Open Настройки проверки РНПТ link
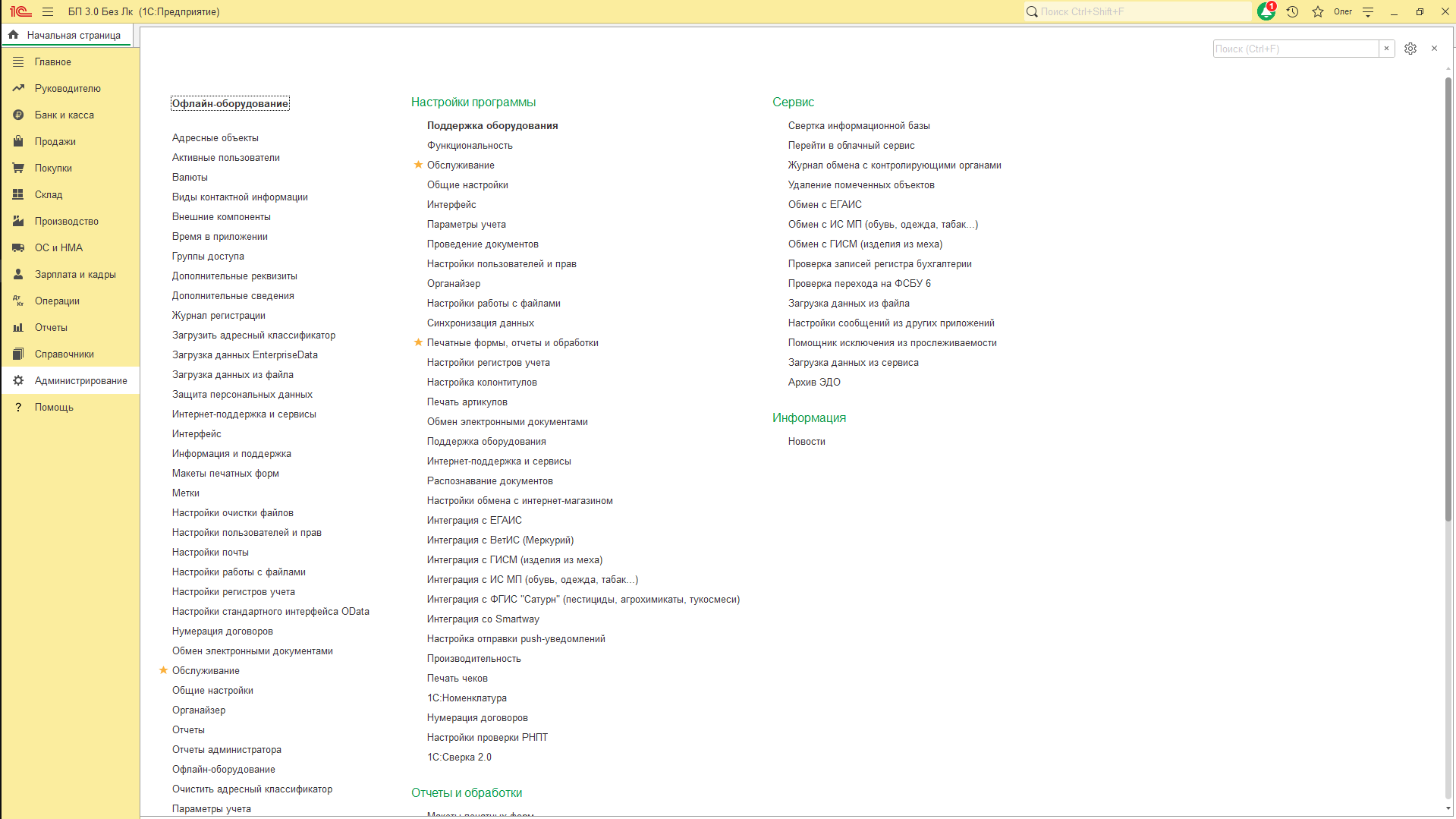Image resolution: width=1456 pixels, height=819 pixels. point(487,738)
